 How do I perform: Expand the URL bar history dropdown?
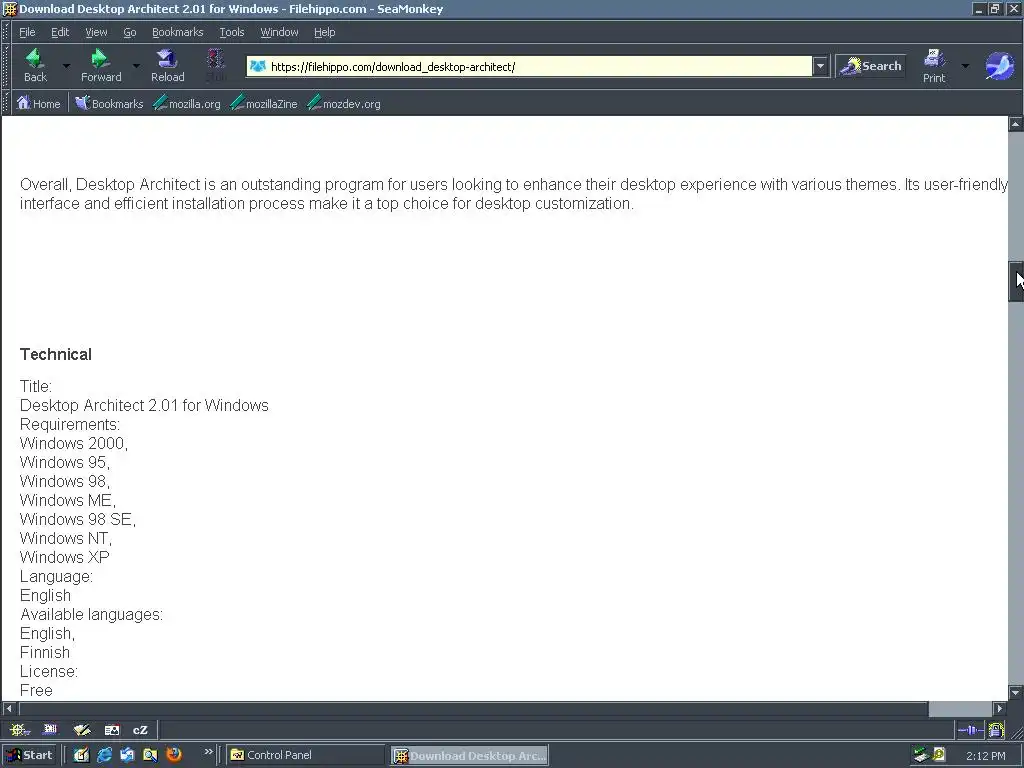(820, 66)
